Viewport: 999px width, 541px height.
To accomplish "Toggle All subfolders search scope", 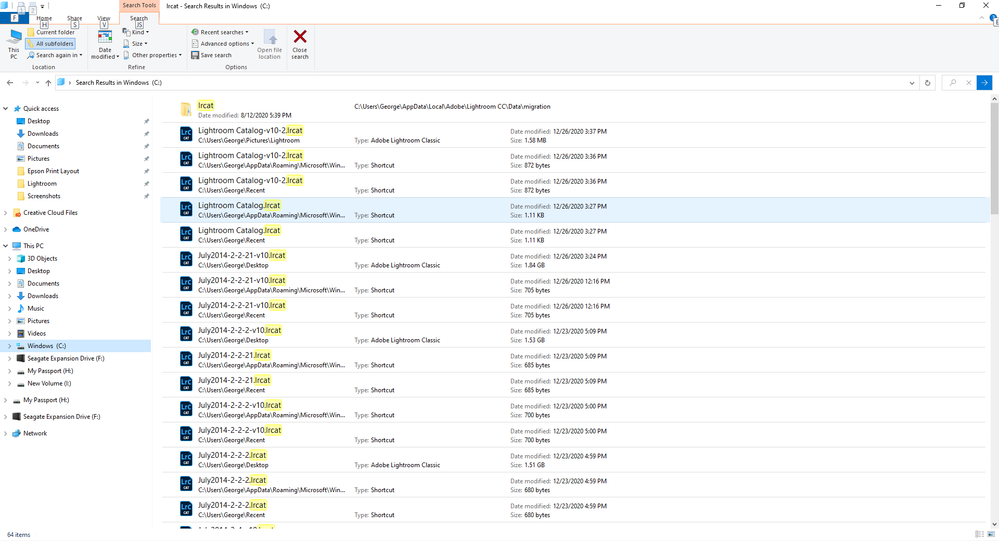I will (x=50, y=43).
